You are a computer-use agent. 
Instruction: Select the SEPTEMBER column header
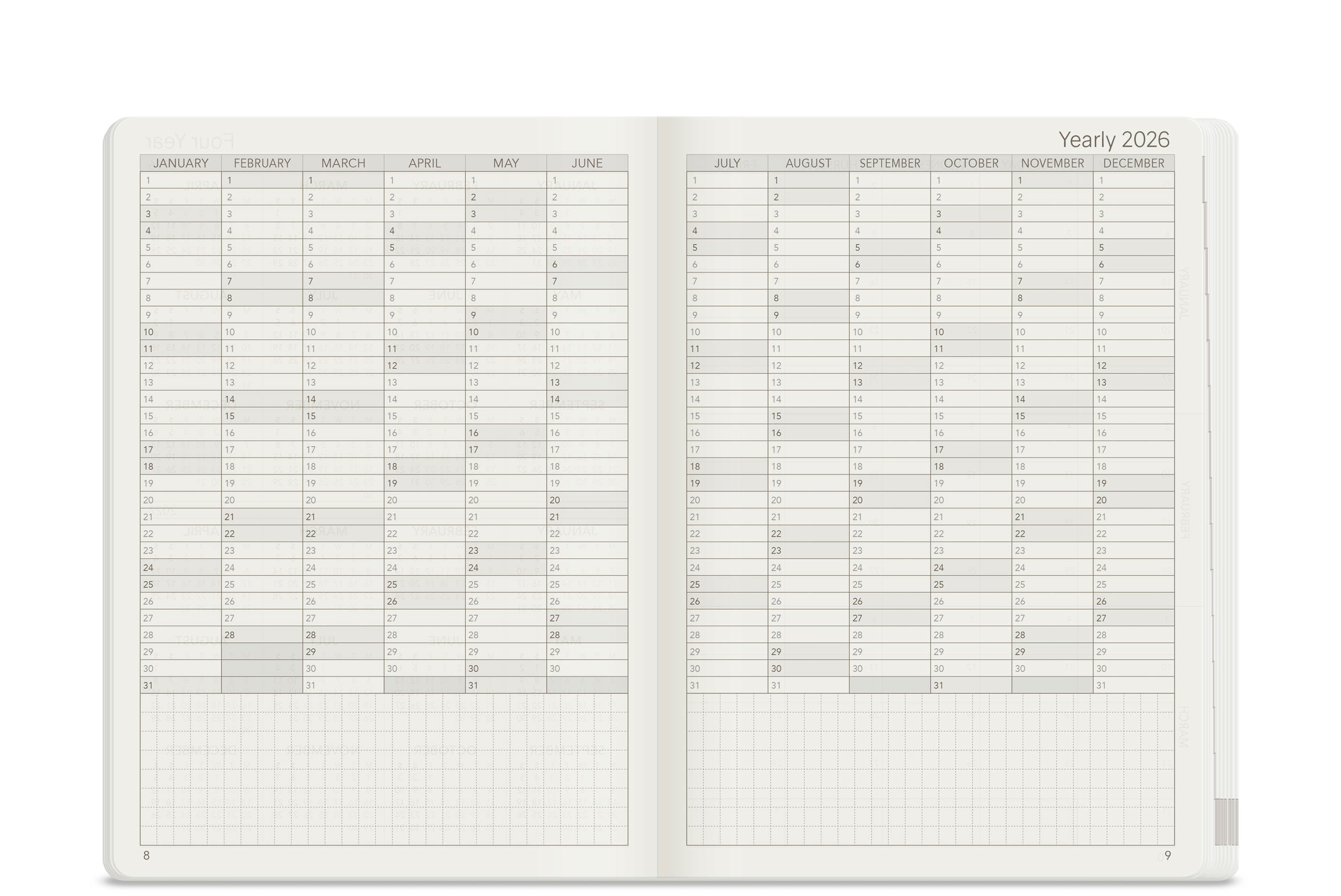tap(889, 163)
